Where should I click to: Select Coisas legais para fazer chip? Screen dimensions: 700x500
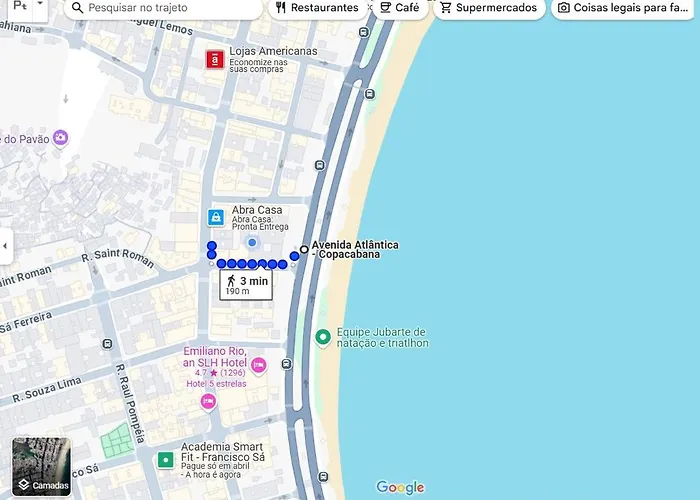click(625, 8)
